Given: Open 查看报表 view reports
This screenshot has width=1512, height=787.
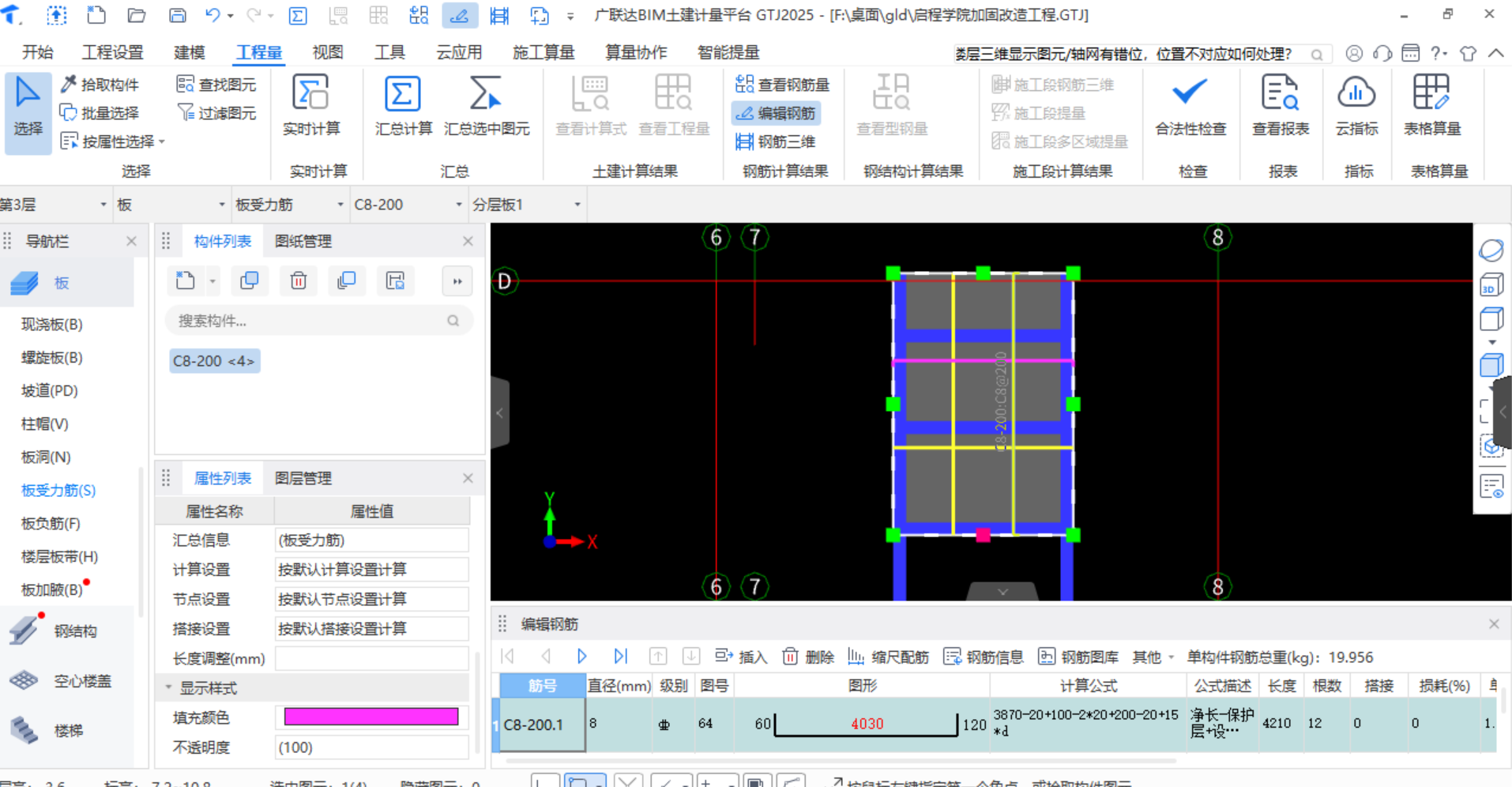Looking at the screenshot, I should click(x=1281, y=106).
